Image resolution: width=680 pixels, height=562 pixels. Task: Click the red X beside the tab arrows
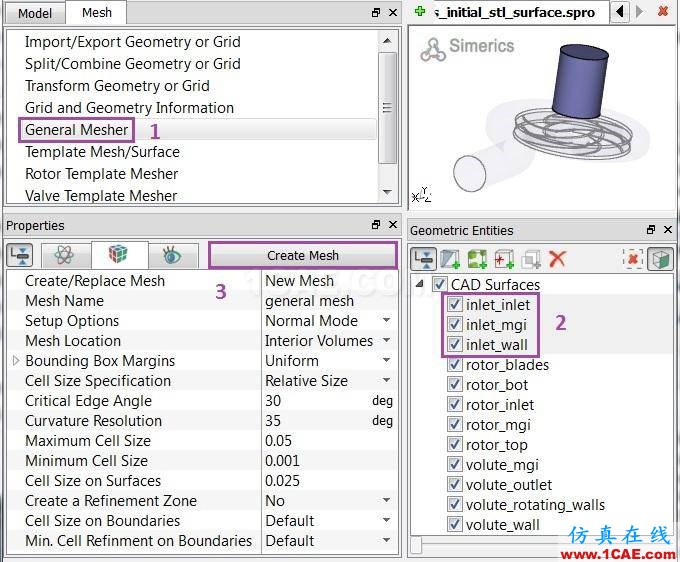coord(663,11)
